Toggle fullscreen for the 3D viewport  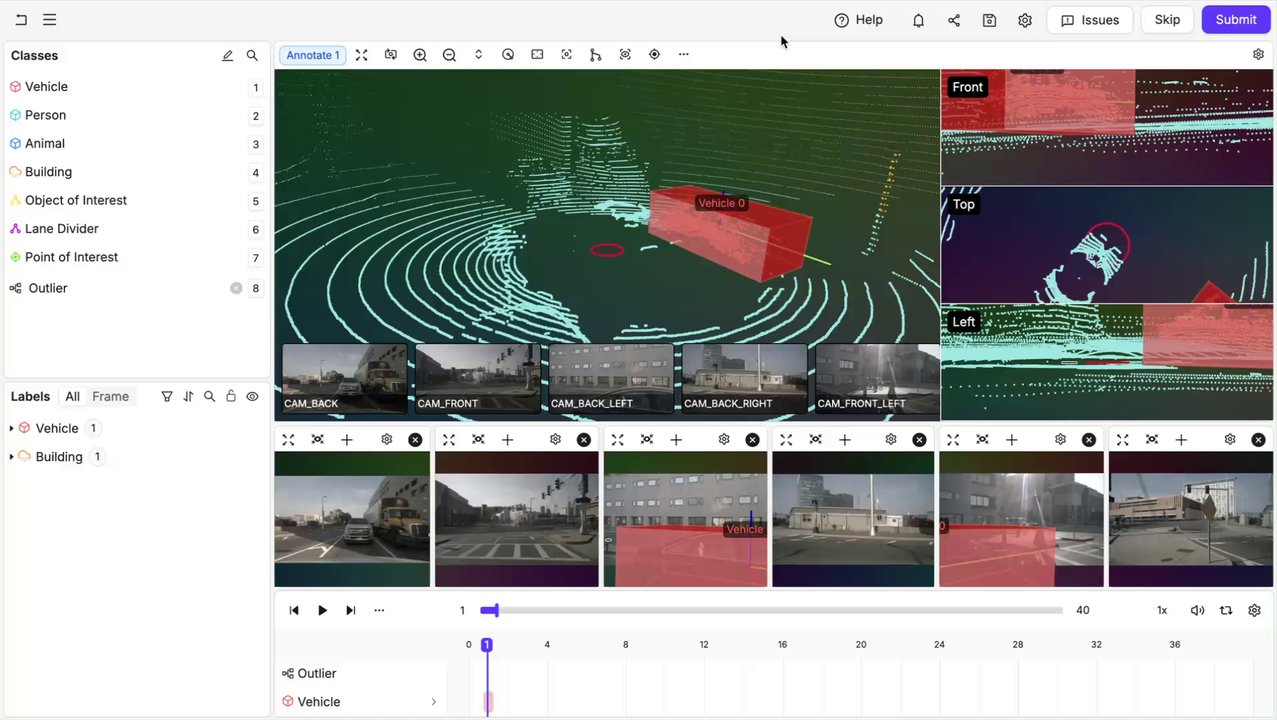[362, 55]
